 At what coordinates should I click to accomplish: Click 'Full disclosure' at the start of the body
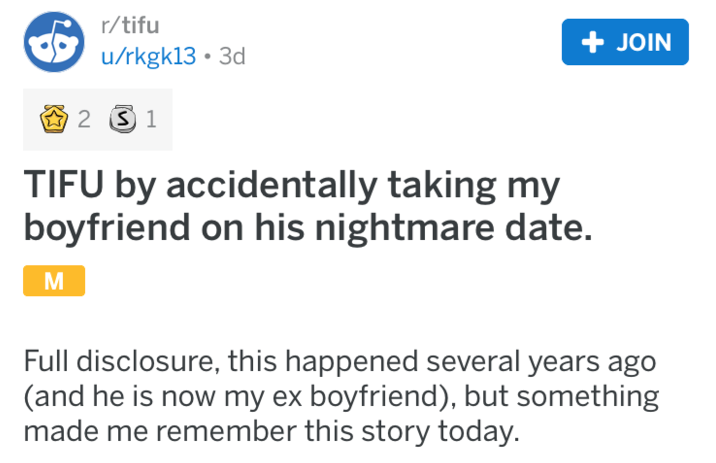110,360
